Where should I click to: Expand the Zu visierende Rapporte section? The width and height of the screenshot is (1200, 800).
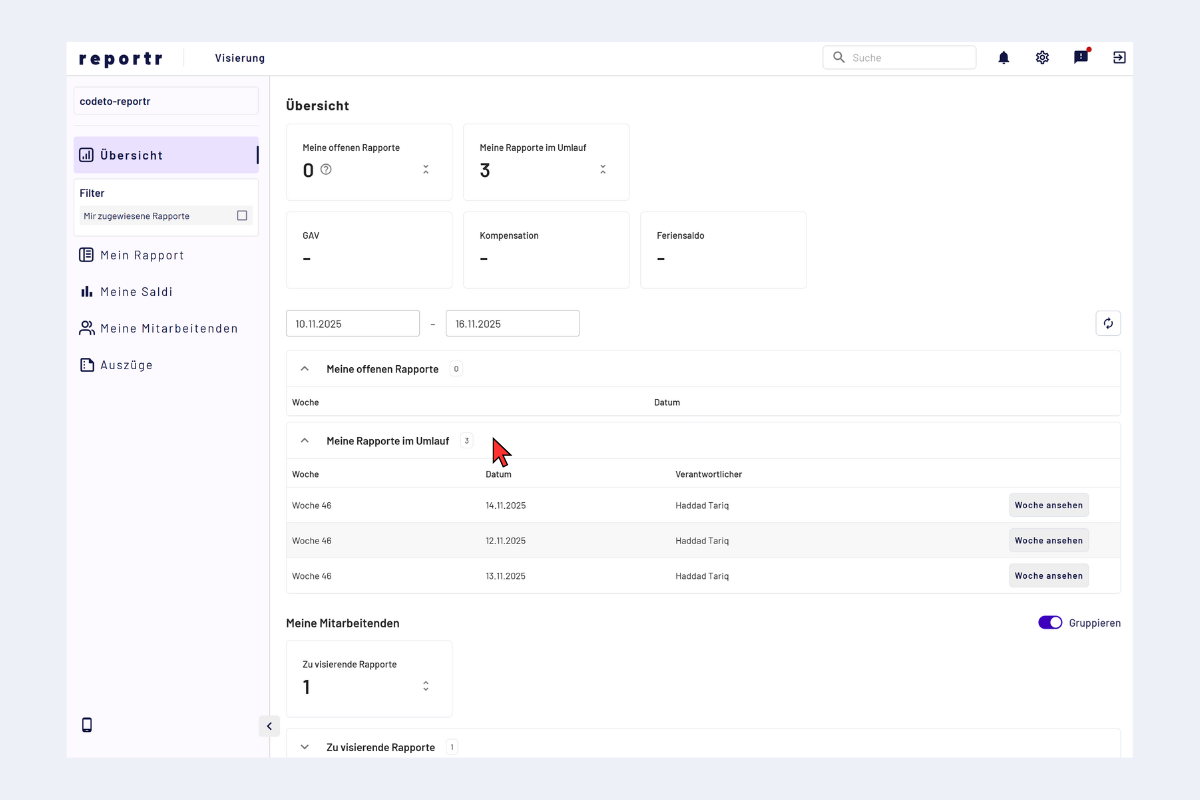point(305,747)
